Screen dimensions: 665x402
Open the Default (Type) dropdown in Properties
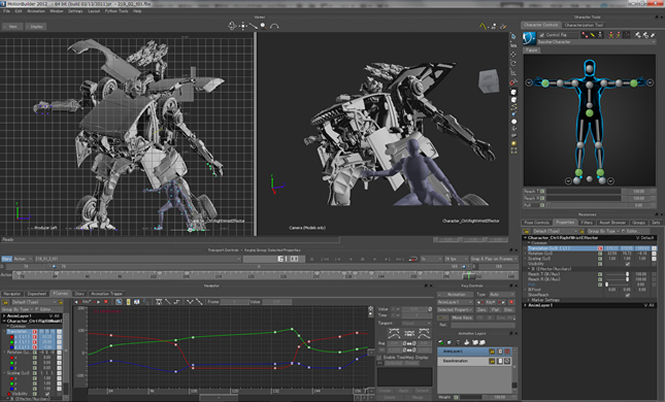click(x=554, y=231)
